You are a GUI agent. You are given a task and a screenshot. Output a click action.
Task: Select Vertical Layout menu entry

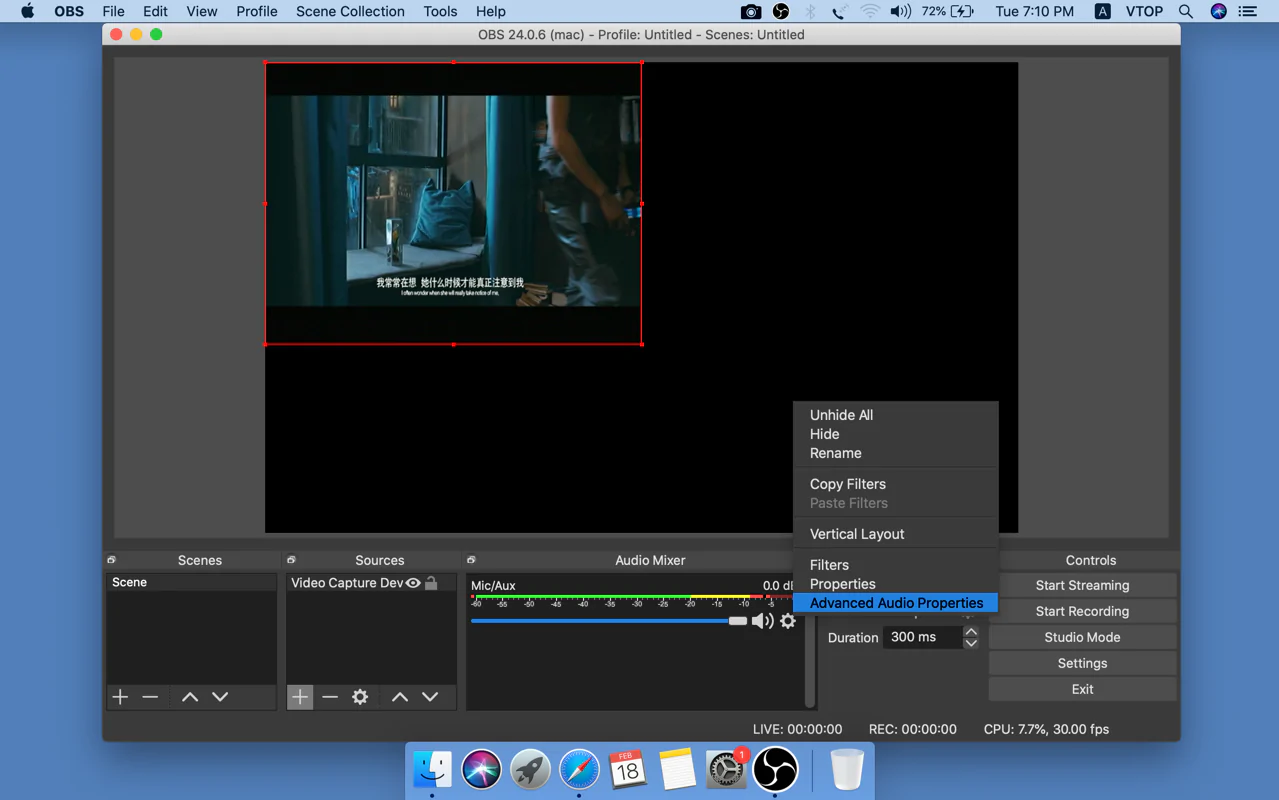857,534
